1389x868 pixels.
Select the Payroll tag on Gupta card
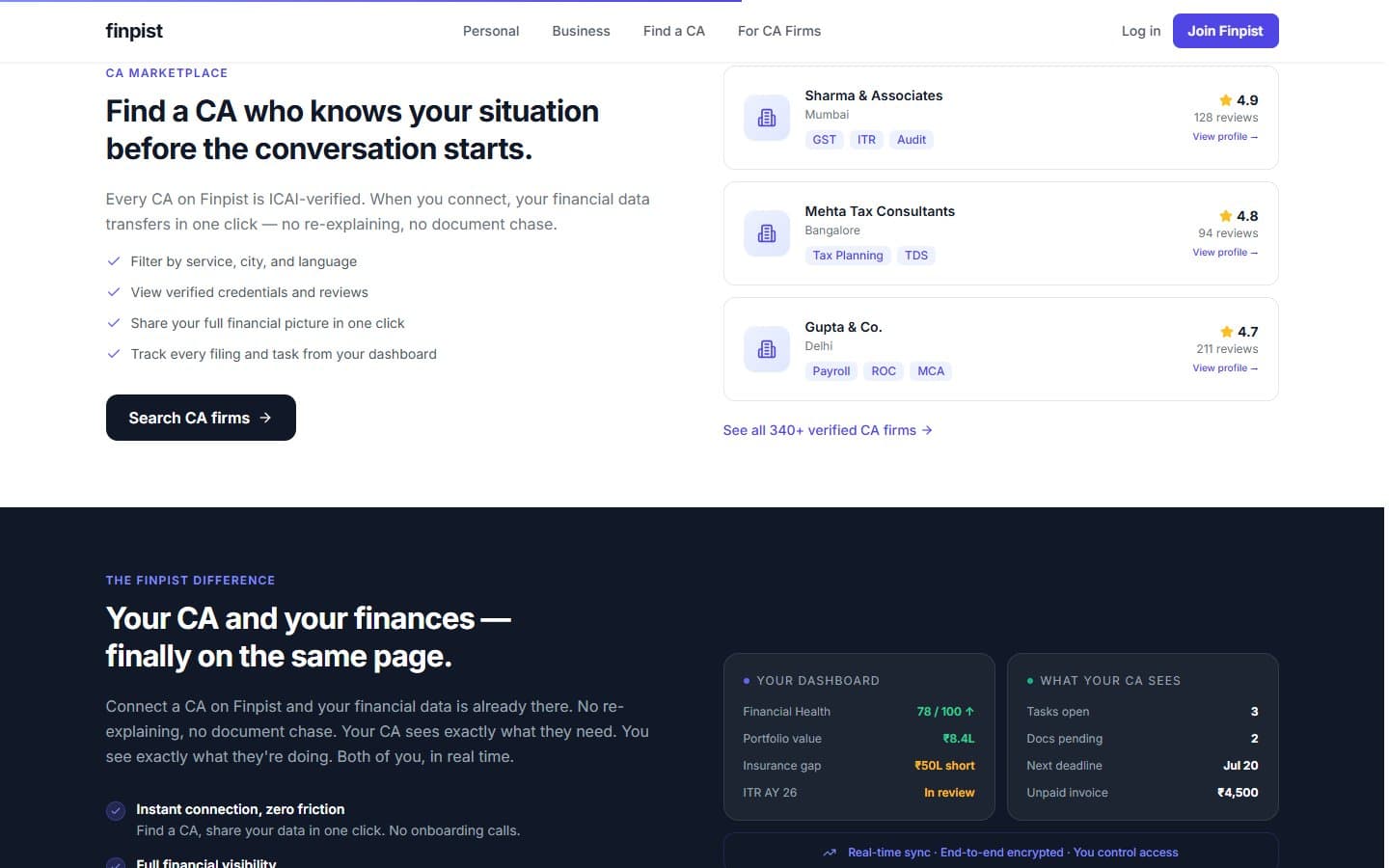coord(831,371)
